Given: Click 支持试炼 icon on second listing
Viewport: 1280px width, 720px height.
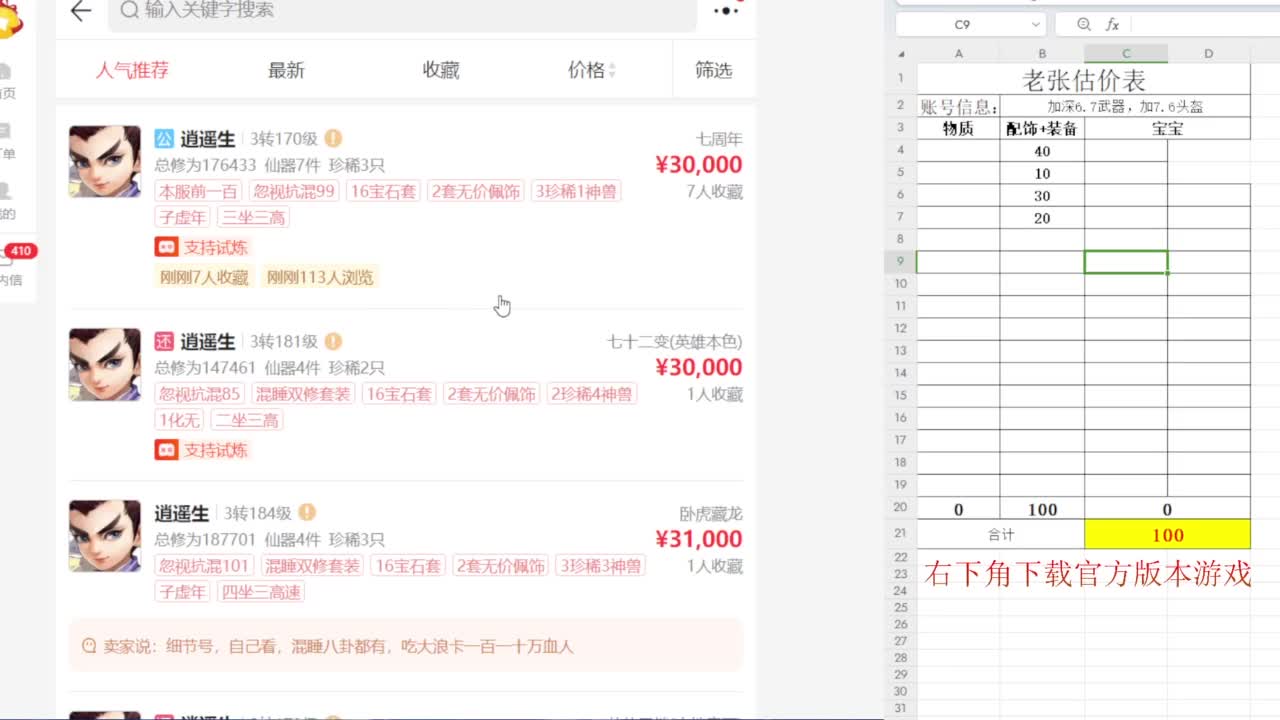Looking at the screenshot, I should (x=166, y=450).
